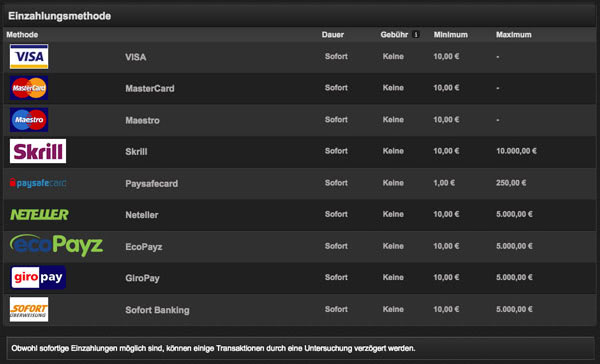Image resolution: width=600 pixels, height=364 pixels.
Task: Select the Maestro method name
Action: pos(142,120)
